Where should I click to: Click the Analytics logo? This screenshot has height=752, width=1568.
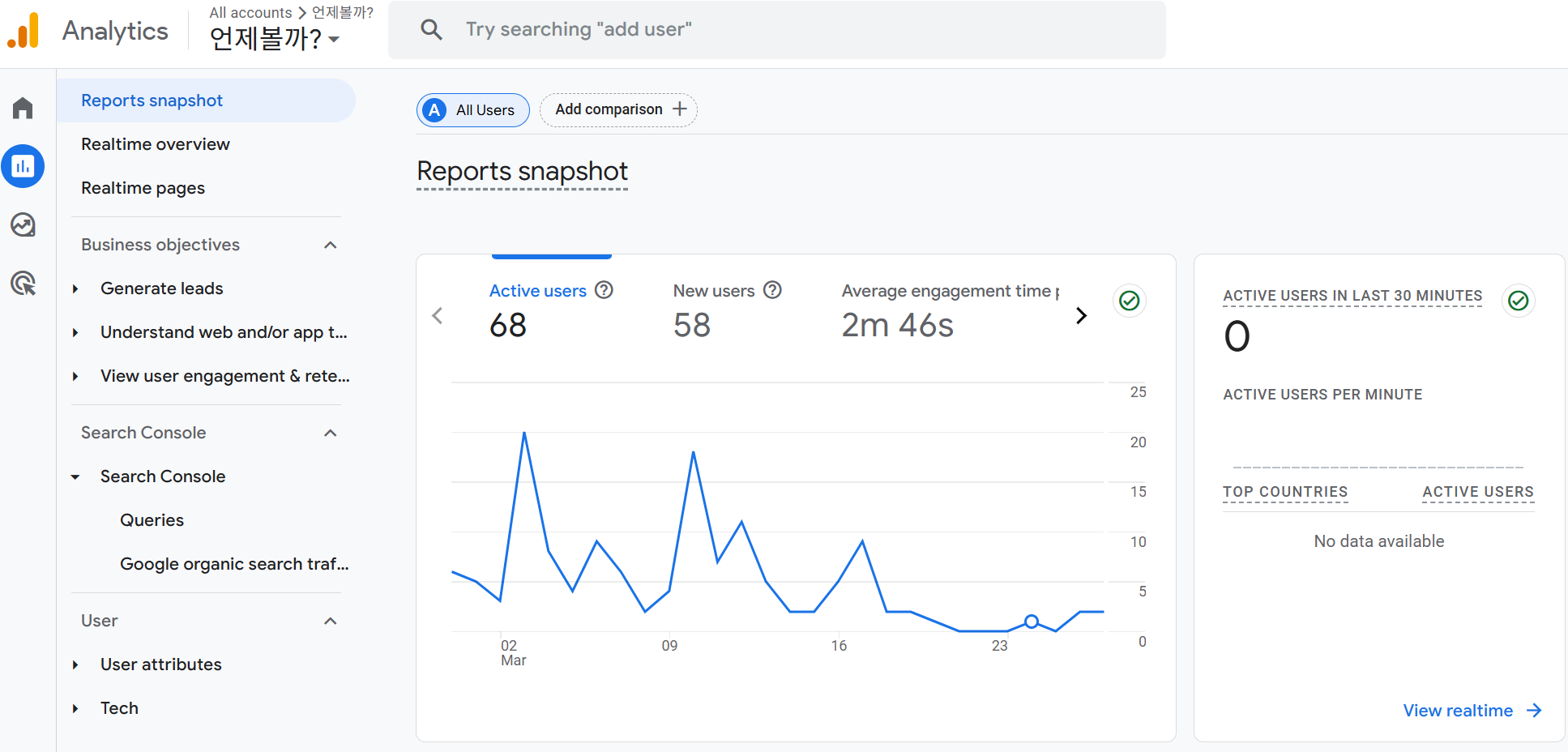click(x=23, y=31)
